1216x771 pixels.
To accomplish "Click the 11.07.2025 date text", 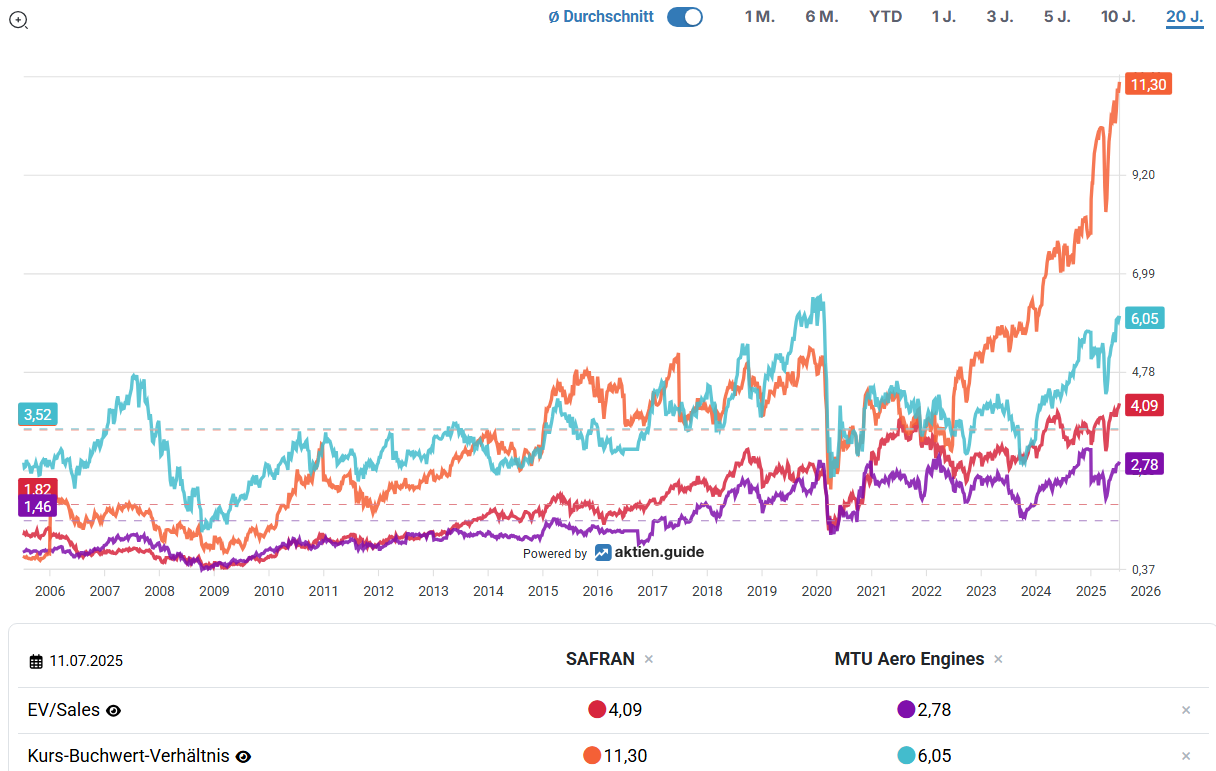I will [86, 661].
